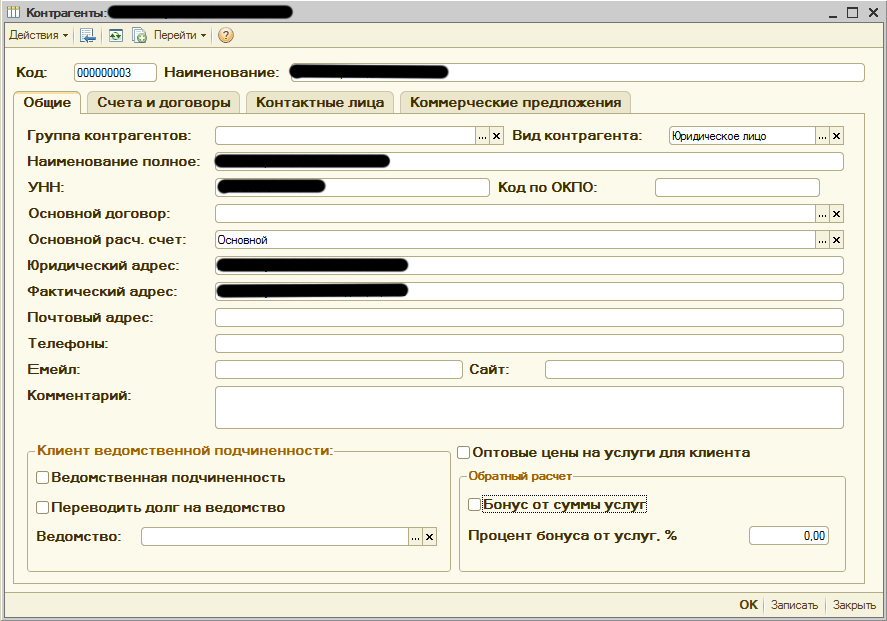Check Переводить долг на ведомство
The height and width of the screenshot is (621, 887).
pyautogui.click(x=42, y=507)
